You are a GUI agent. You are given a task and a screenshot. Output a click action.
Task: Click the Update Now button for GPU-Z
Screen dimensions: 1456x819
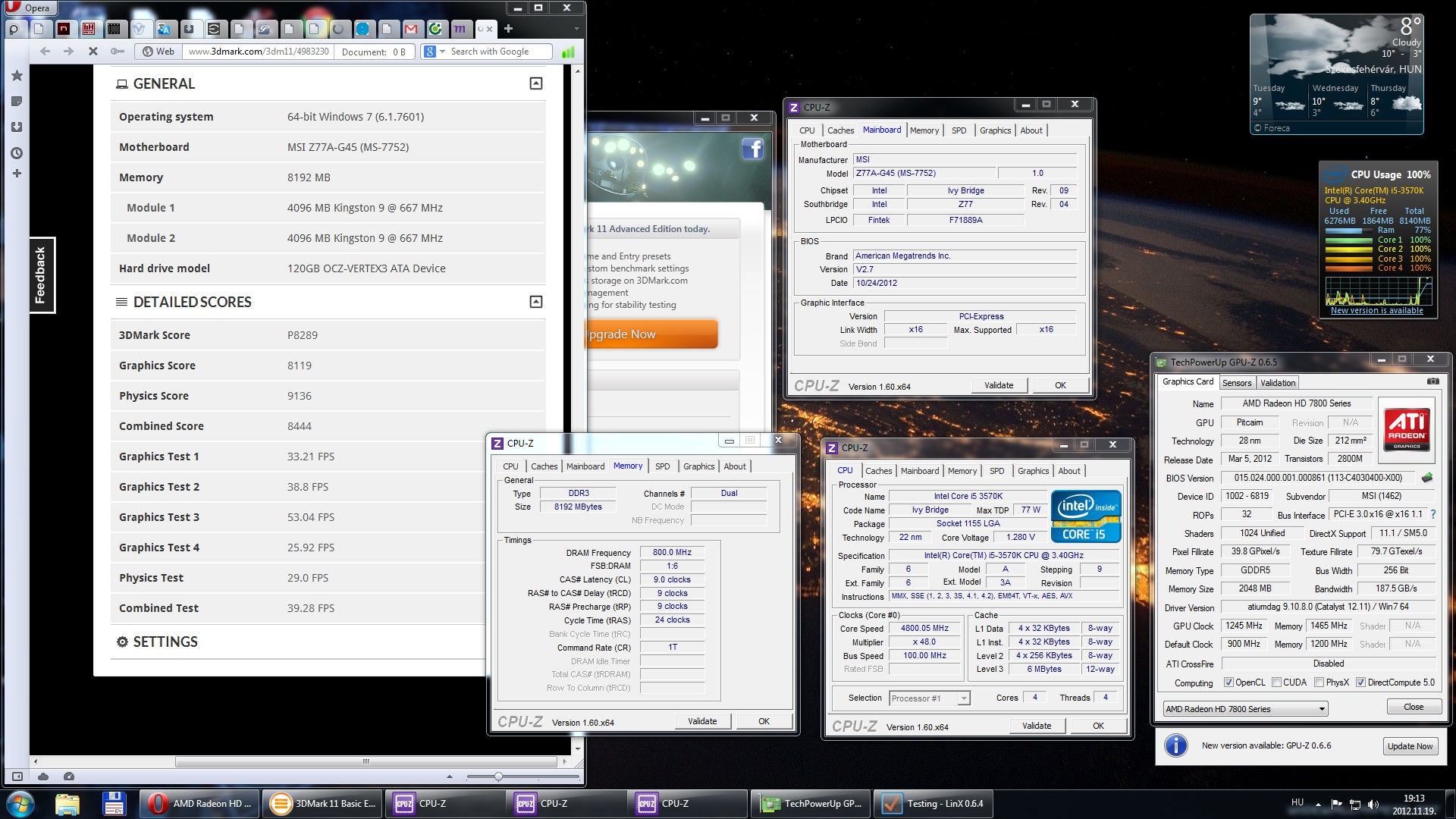pyautogui.click(x=1410, y=746)
